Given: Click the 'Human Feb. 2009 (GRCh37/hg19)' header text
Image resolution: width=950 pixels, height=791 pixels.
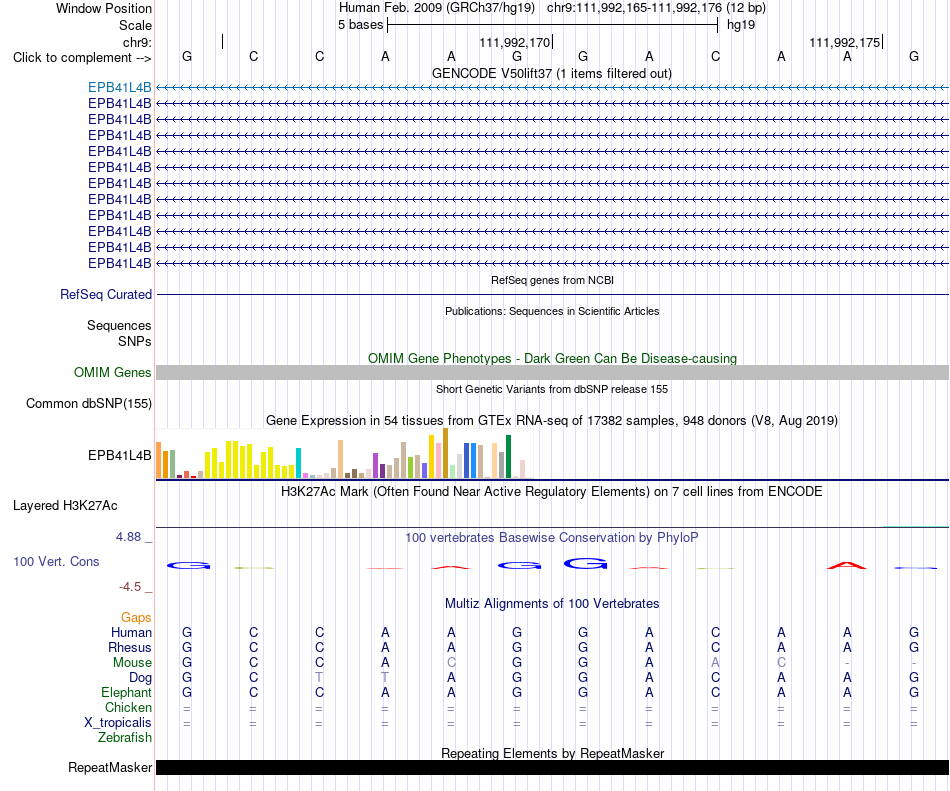Looking at the screenshot, I should coord(437,8).
